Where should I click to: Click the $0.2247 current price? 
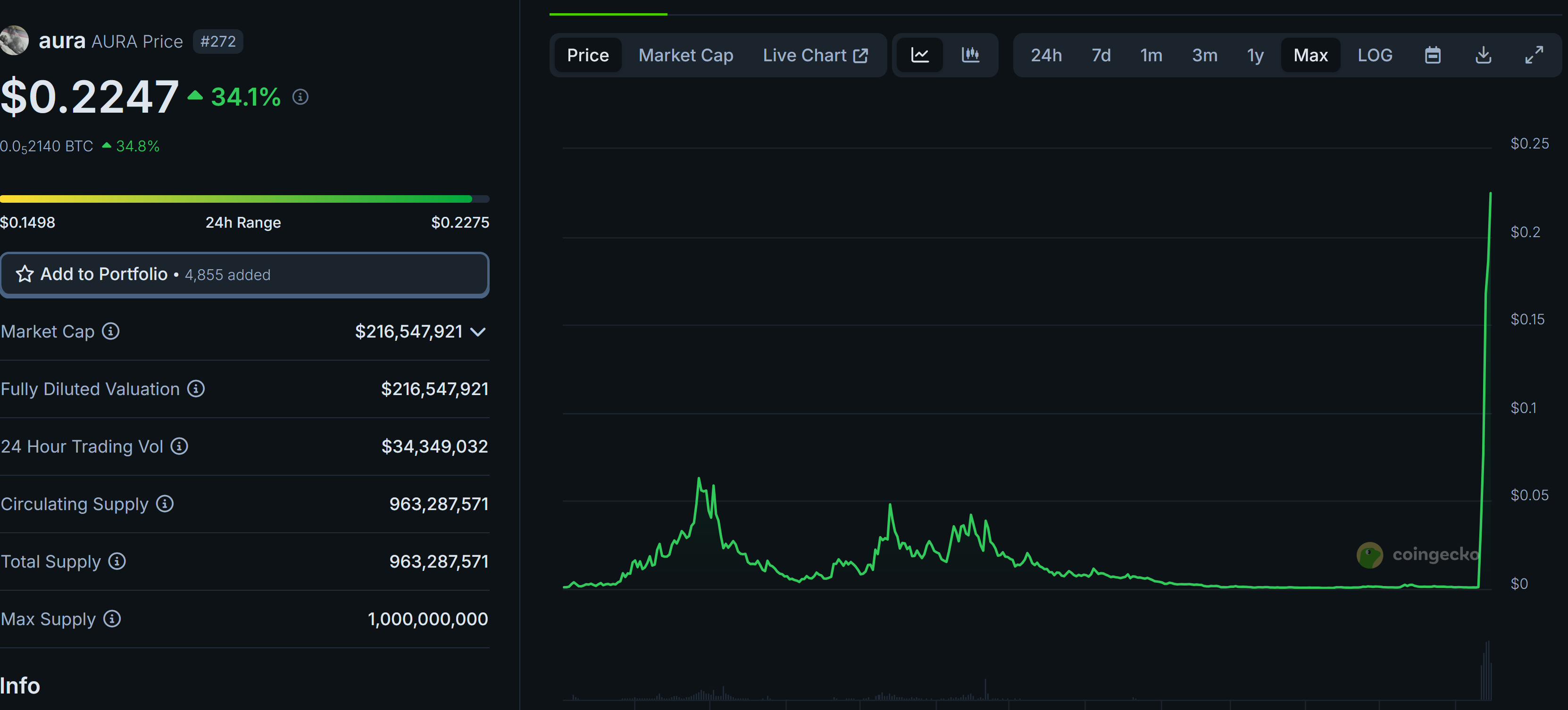click(90, 97)
